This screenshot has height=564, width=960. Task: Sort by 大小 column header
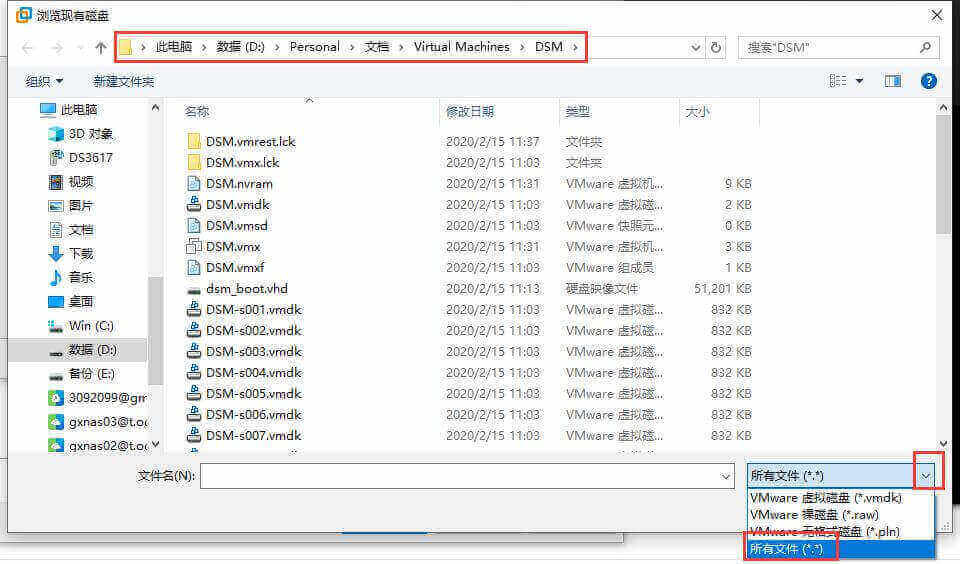(x=697, y=111)
